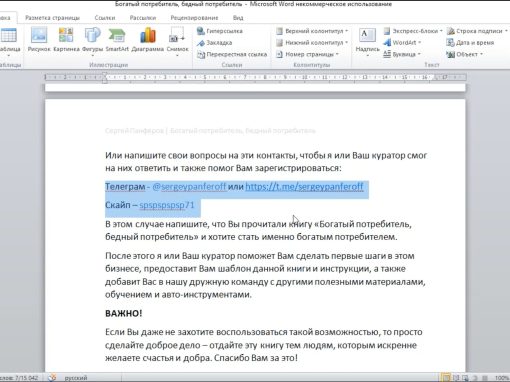The height and width of the screenshot is (382, 510).
Task: Click the line starting 'После этого я или'
Action: [260, 256]
